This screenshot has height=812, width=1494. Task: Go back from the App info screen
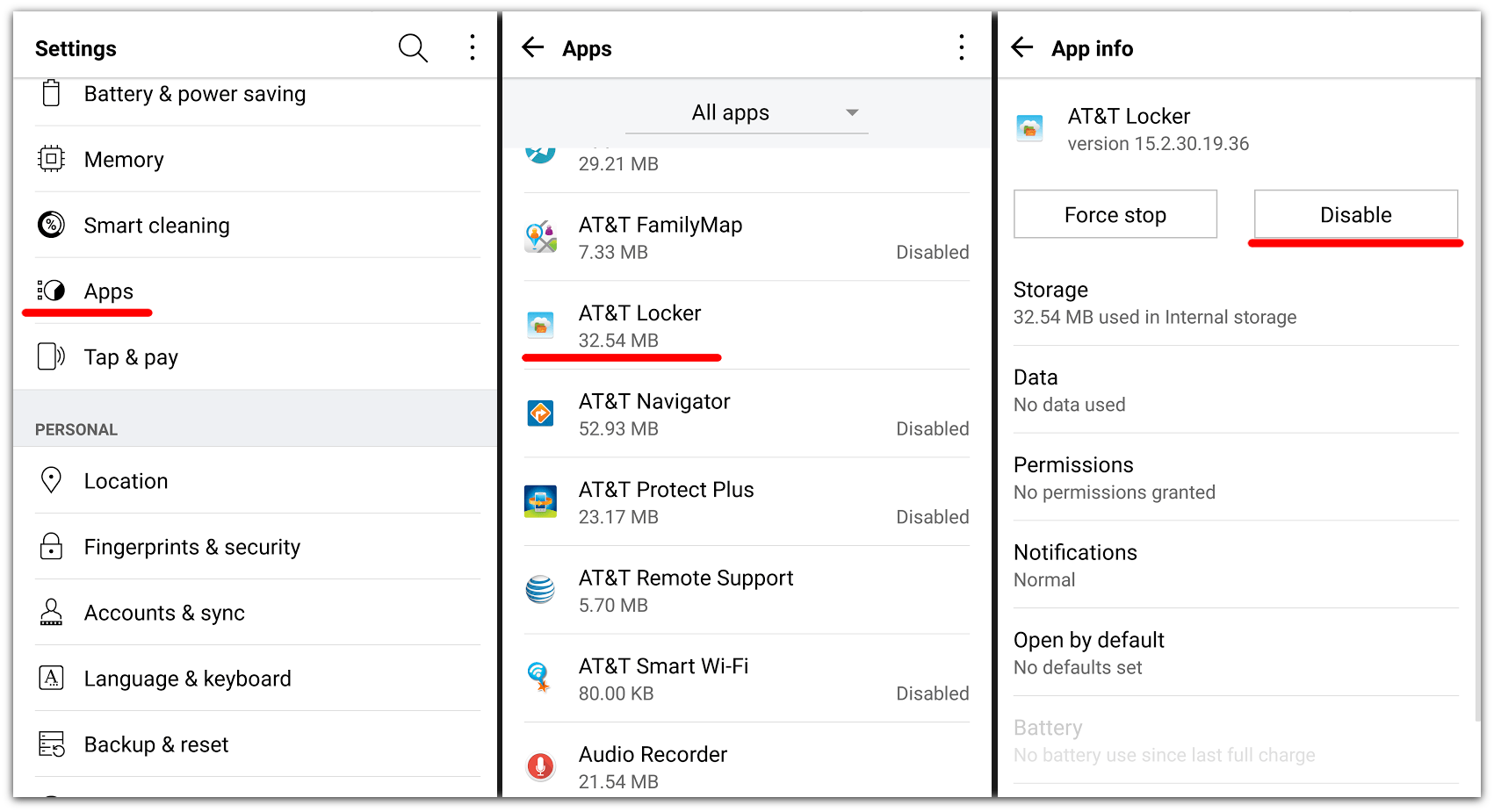tap(1022, 47)
